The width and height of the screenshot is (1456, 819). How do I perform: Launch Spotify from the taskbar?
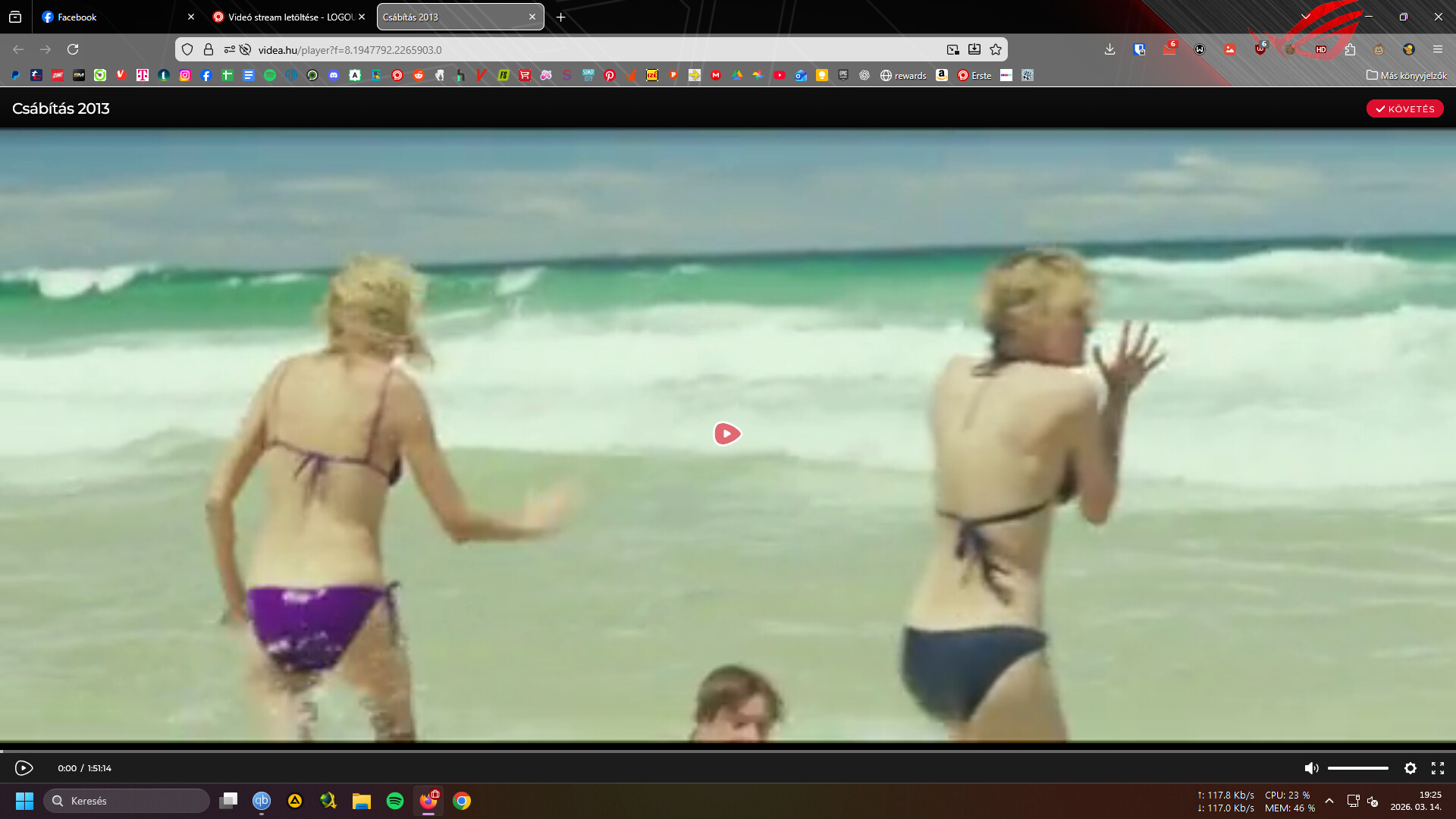pos(394,801)
